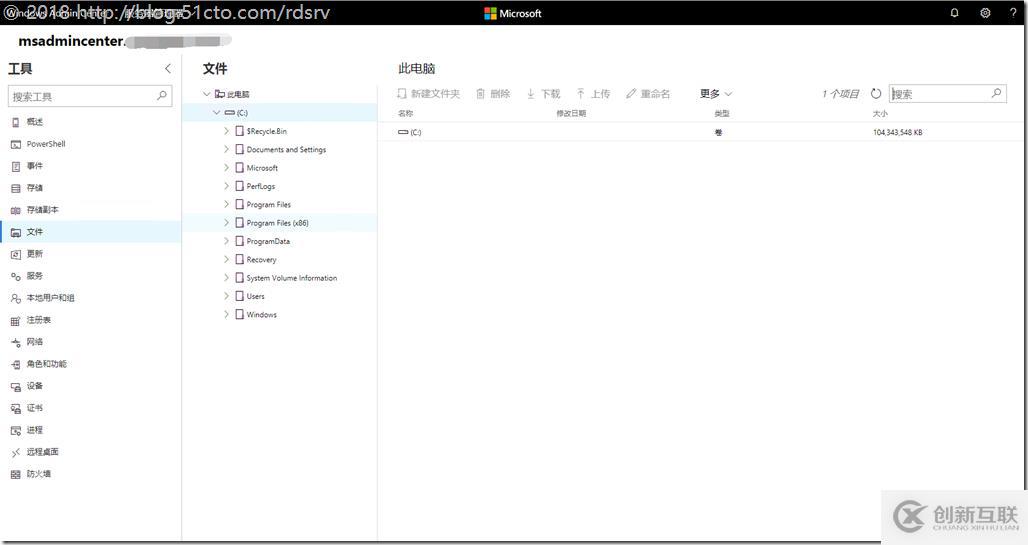Expand the Windows folder node
The width and height of the screenshot is (1028, 545).
[227, 315]
